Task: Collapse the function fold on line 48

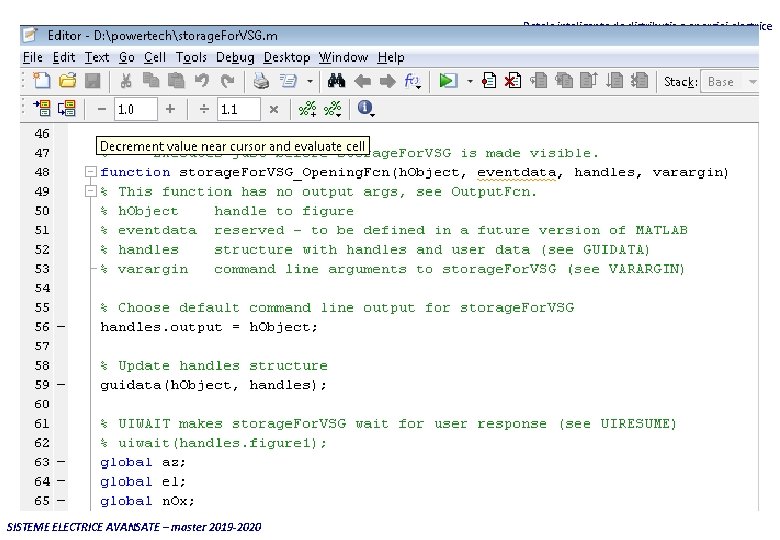Action: click(91, 172)
